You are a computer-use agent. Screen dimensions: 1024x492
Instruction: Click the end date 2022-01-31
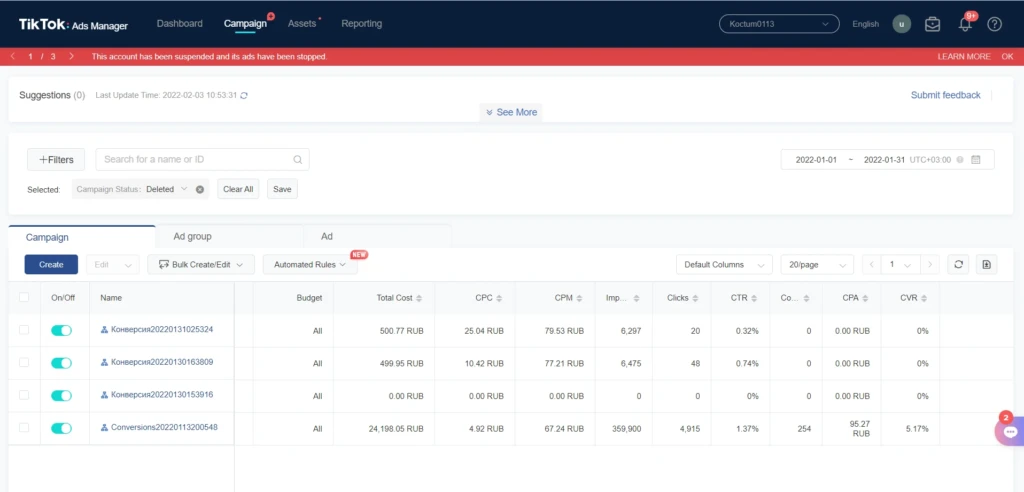[x=884, y=159]
